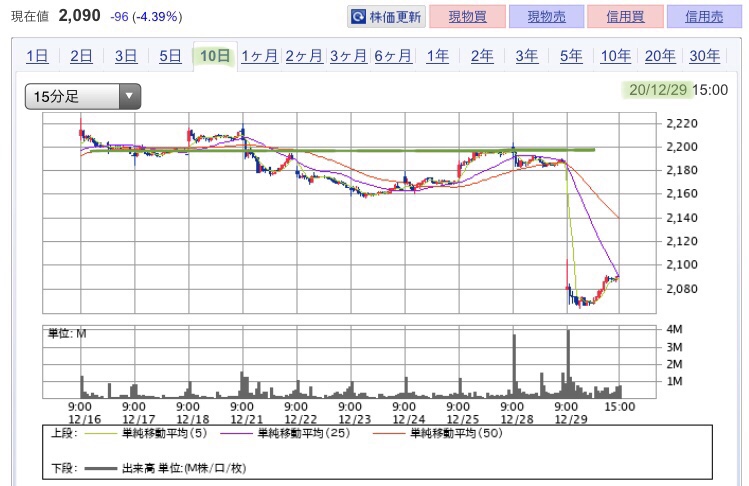The width and height of the screenshot is (749, 486).
Task: Switch chart to 1ヶ月 range
Action: pyautogui.click(x=259, y=56)
